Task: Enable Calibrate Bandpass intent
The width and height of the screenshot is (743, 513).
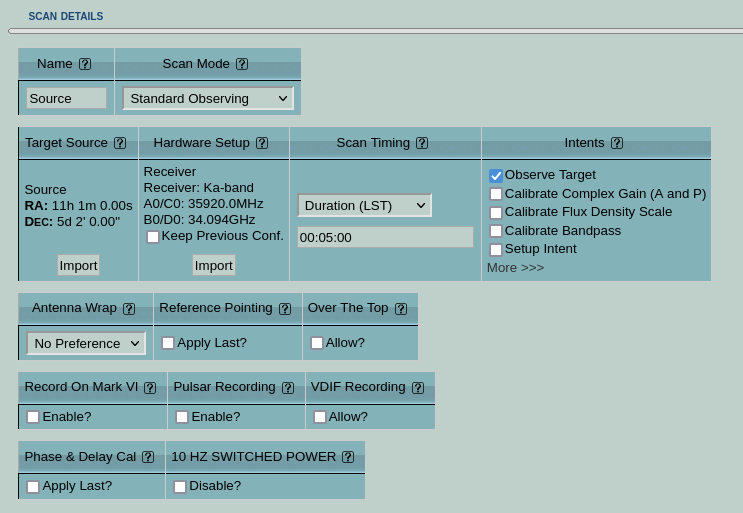Action: click(x=496, y=231)
